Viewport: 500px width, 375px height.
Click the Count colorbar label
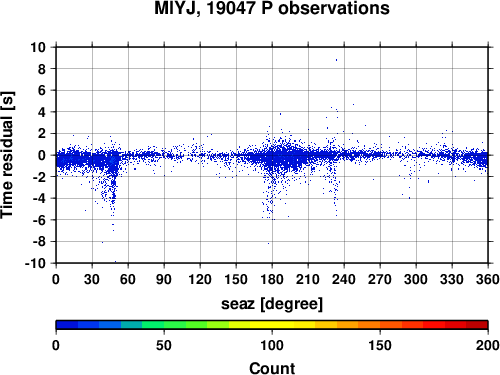coord(272,368)
